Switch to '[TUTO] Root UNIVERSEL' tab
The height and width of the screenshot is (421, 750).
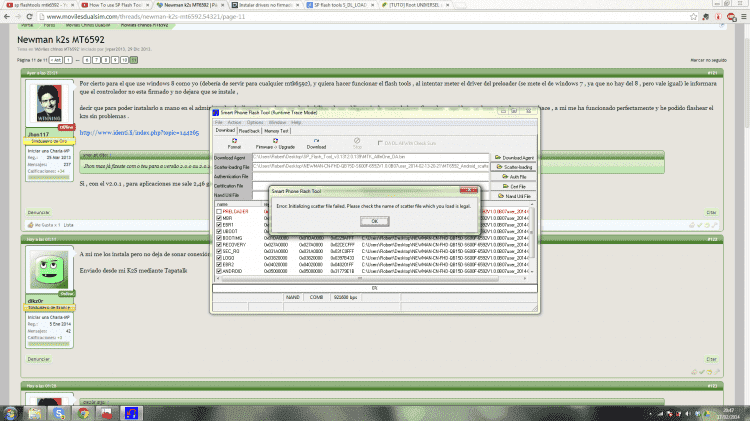415,5
